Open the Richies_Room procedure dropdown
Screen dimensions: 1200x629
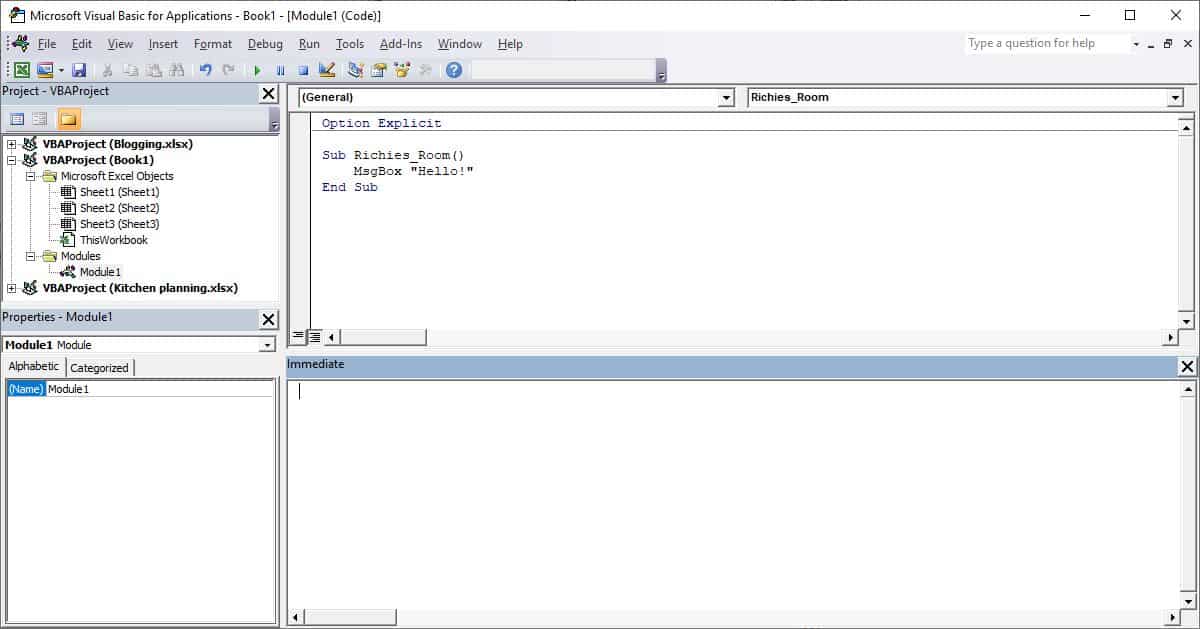click(1175, 98)
